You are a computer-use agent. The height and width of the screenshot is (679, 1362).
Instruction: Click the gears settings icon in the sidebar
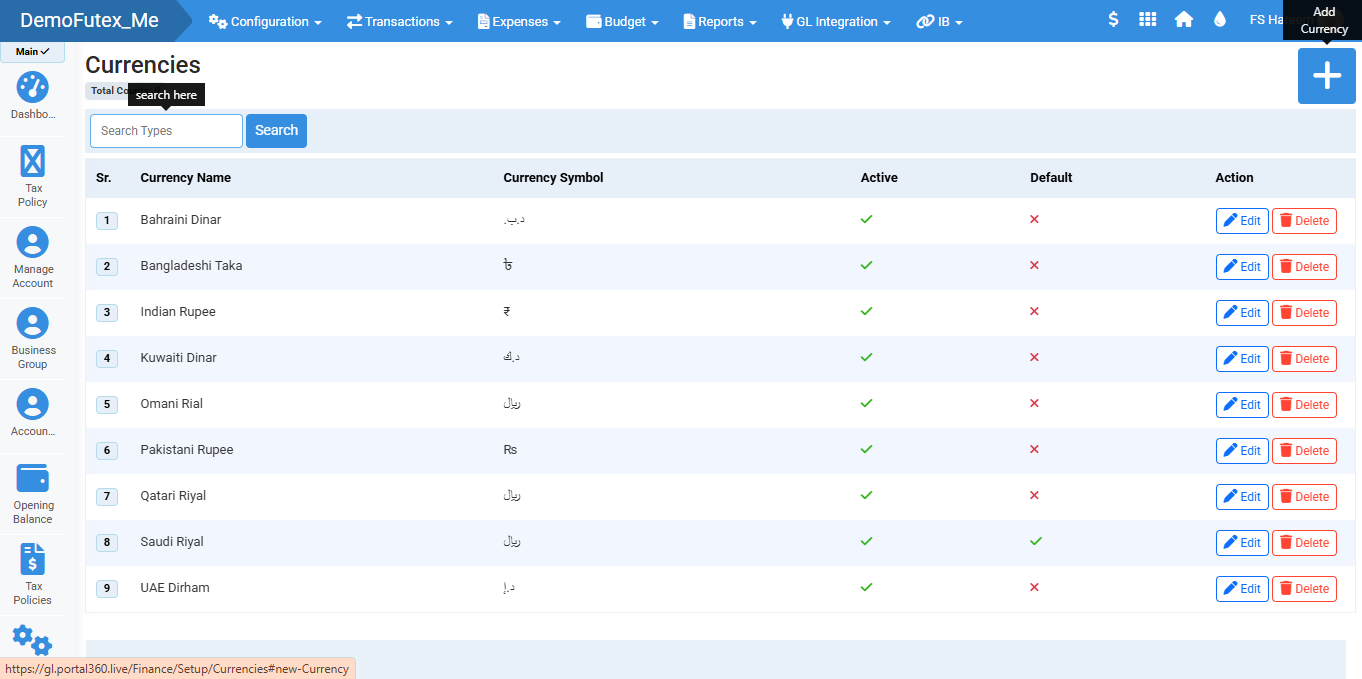[32, 640]
